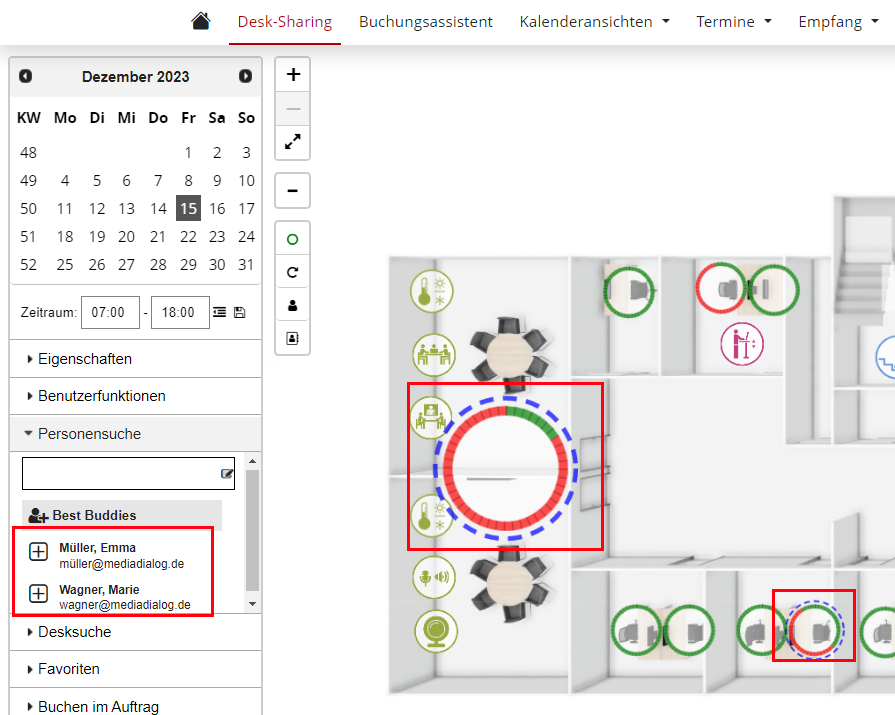The height and width of the screenshot is (715, 895).
Task: Collapse the Personensuche section
Action: pyautogui.click(x=136, y=434)
